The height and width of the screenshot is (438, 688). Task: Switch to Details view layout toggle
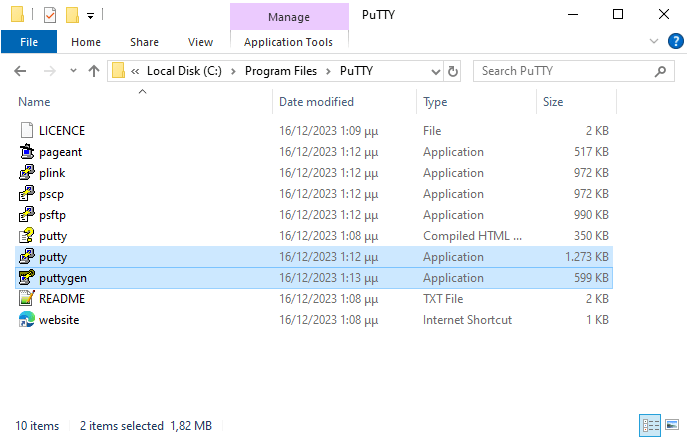(x=650, y=425)
